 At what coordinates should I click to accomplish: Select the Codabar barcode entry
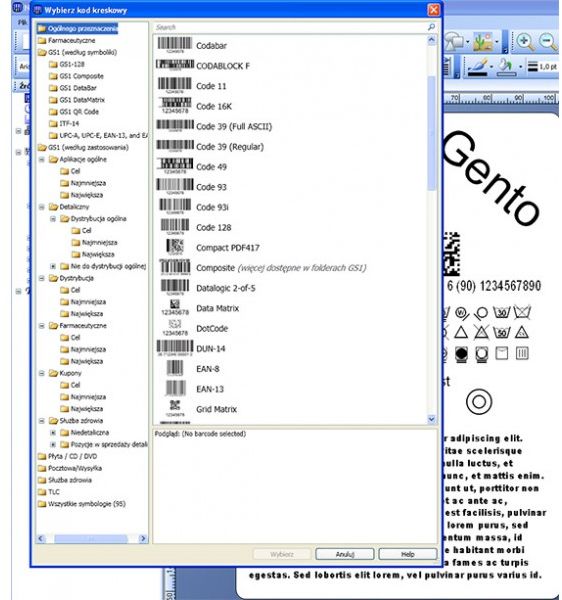click(x=192, y=46)
